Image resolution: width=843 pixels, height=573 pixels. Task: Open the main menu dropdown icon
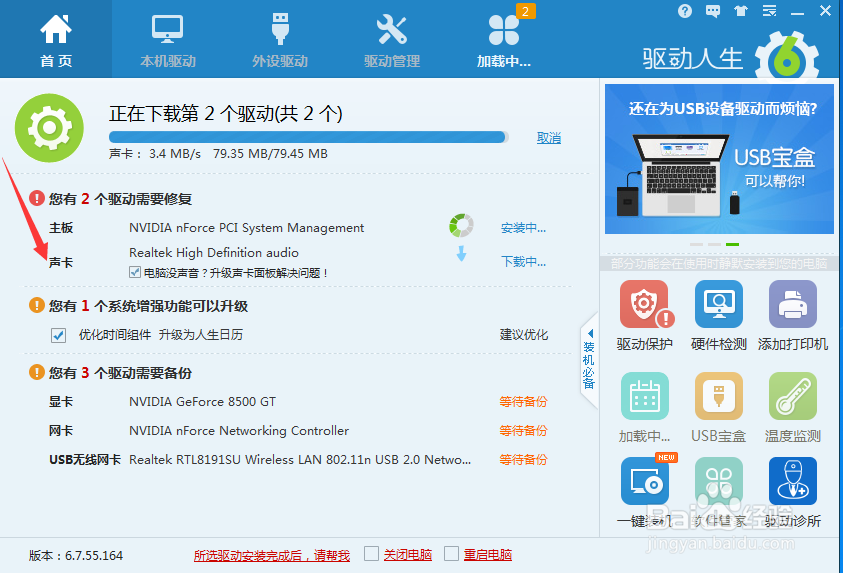pyautogui.click(x=769, y=11)
